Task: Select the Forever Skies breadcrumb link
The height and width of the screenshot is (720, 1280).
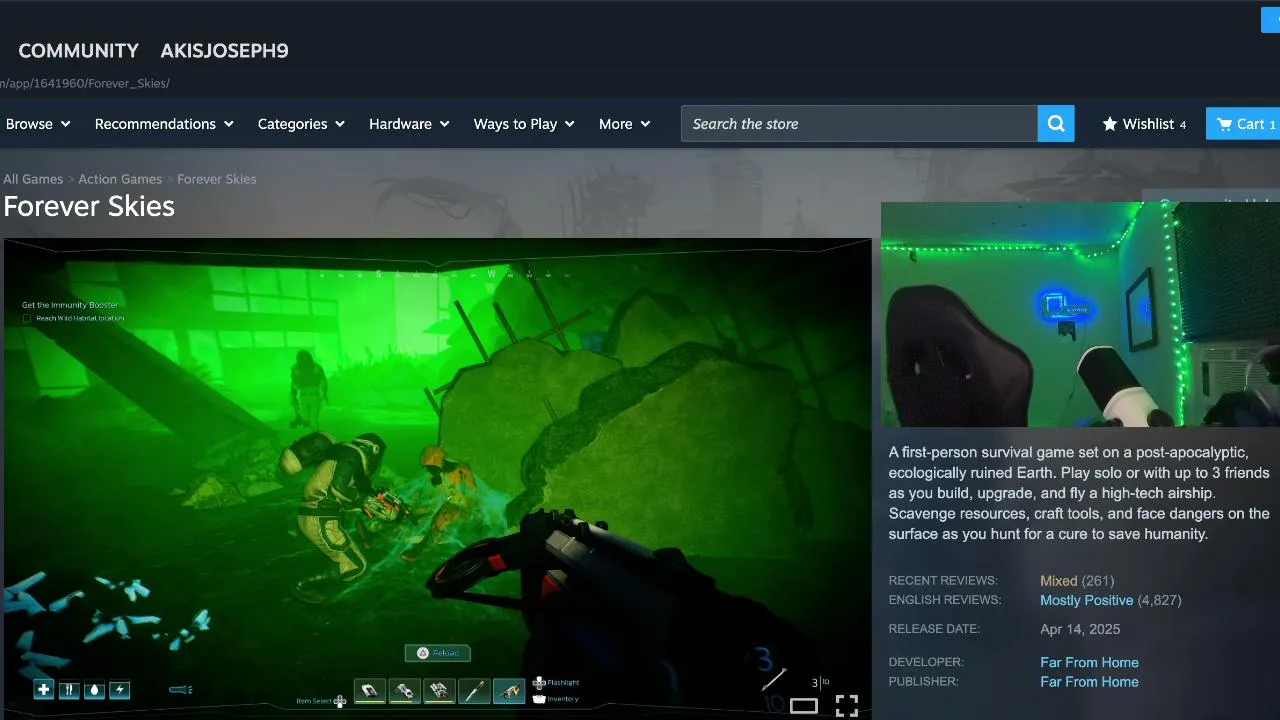Action: coord(217,179)
